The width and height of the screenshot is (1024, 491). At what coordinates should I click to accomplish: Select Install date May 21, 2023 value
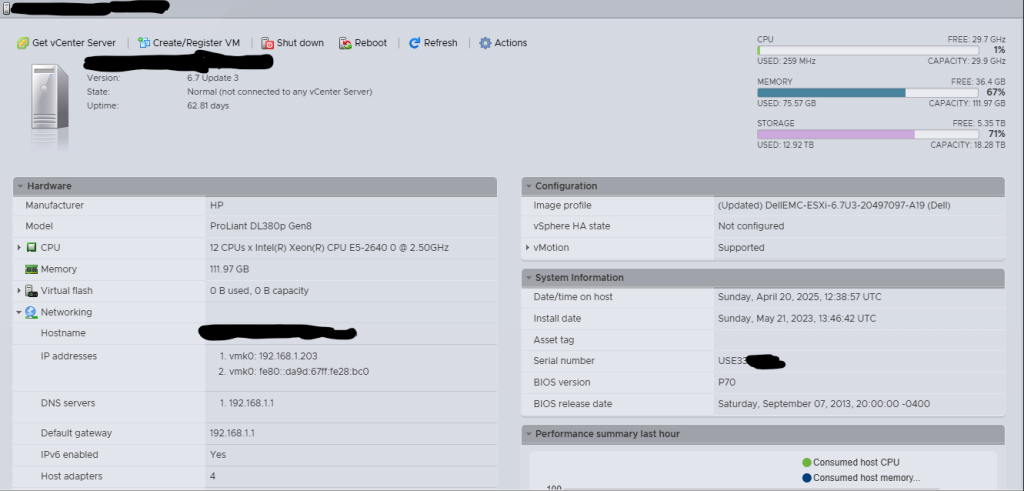point(797,319)
